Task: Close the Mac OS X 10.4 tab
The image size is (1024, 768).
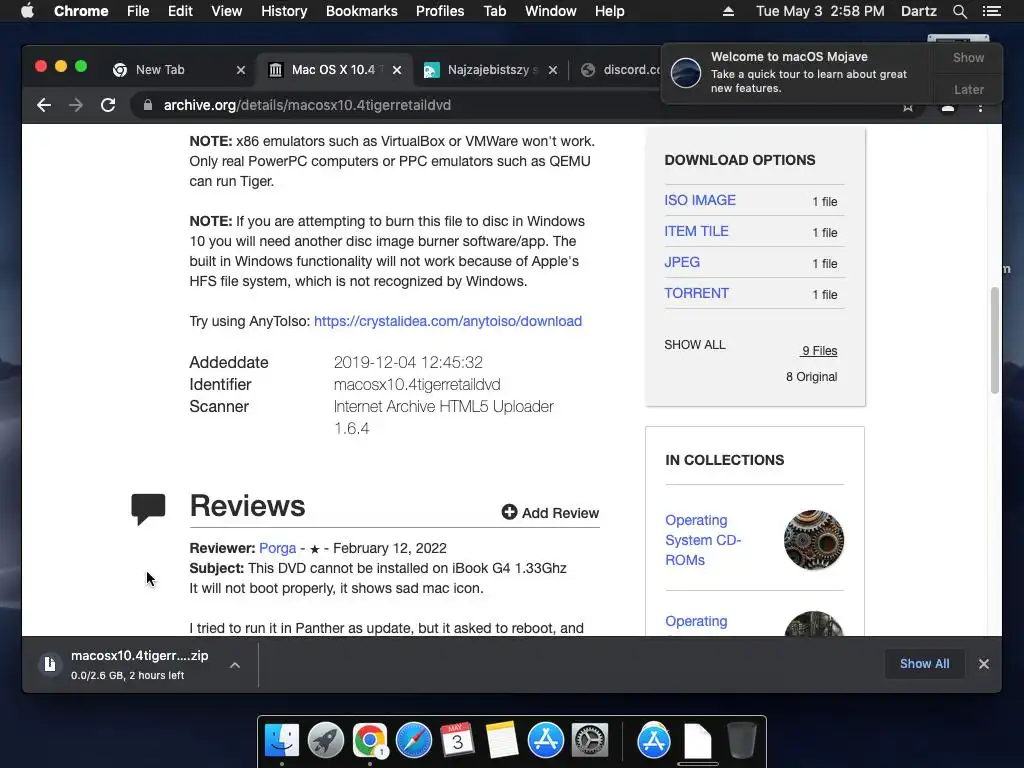Action: [x=396, y=70]
